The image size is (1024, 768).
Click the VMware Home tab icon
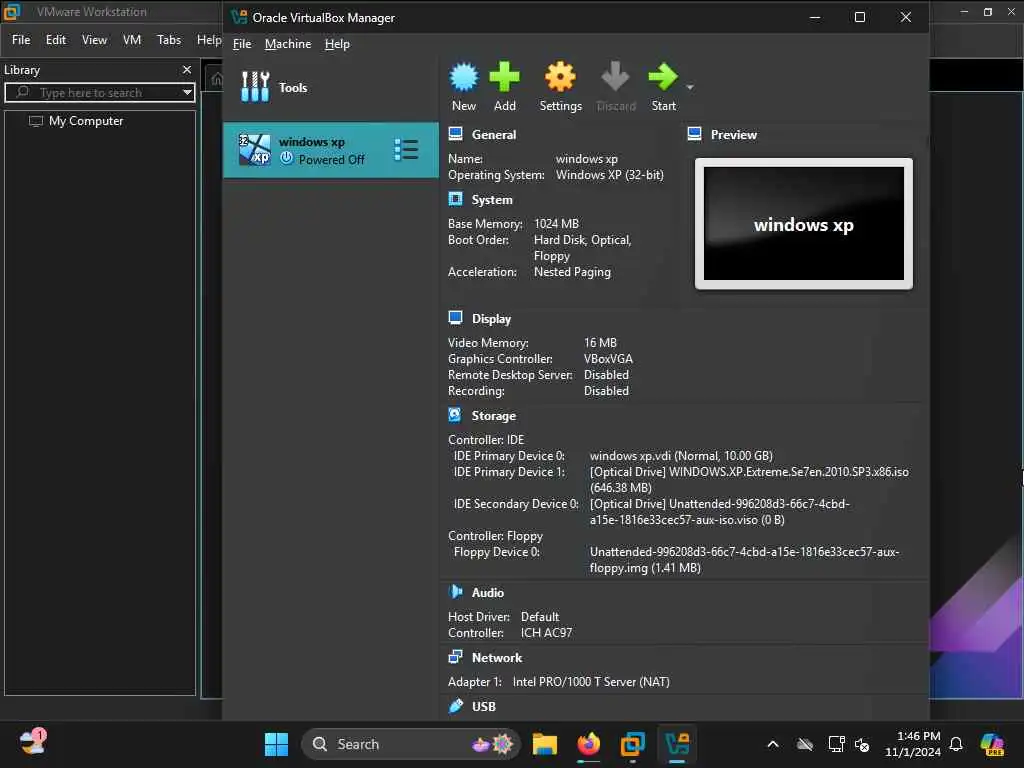click(x=217, y=79)
